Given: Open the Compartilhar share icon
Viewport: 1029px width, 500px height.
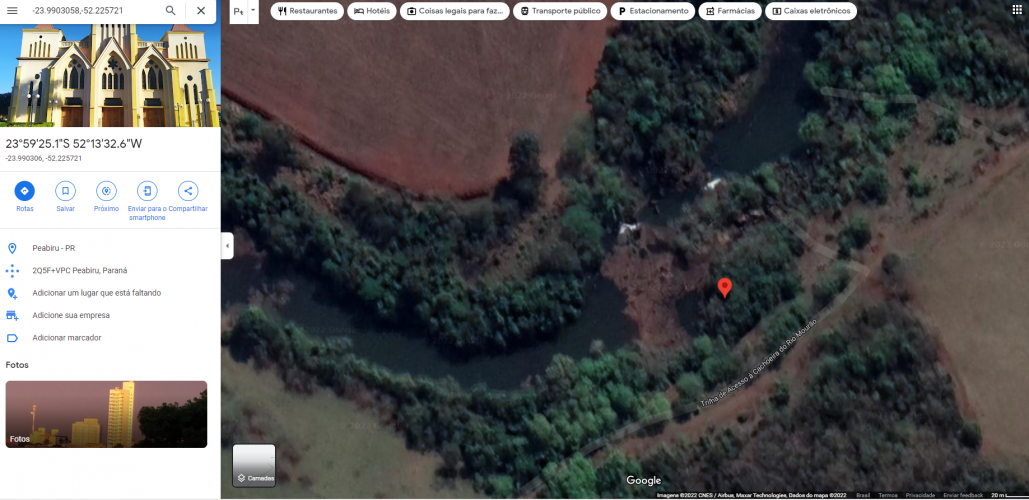Looking at the screenshot, I should point(187,191).
